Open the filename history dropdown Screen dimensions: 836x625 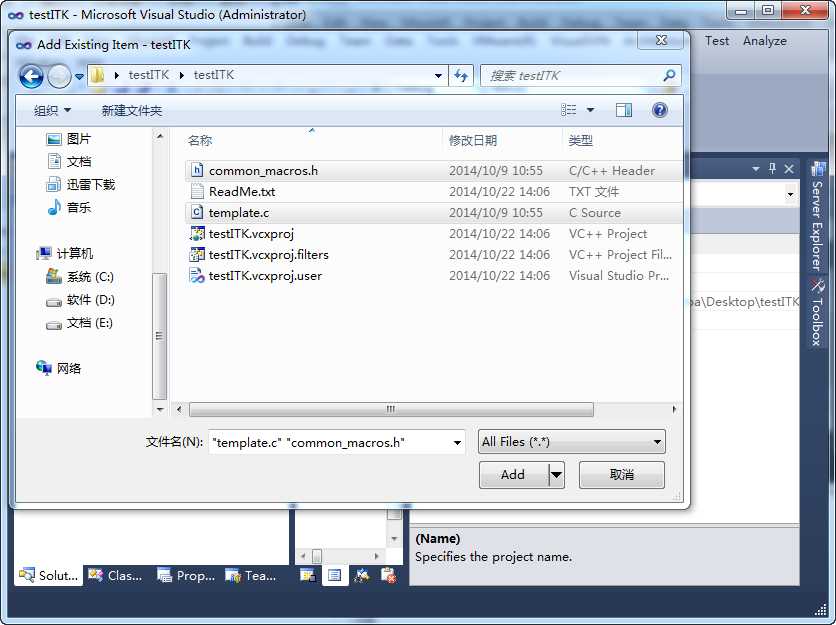[457, 443]
